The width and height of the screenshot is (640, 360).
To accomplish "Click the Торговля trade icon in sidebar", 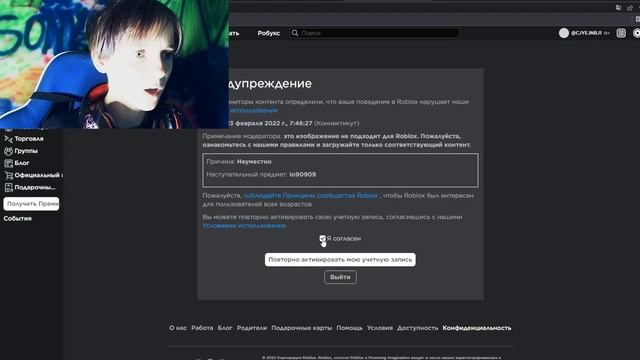I will (x=8, y=139).
